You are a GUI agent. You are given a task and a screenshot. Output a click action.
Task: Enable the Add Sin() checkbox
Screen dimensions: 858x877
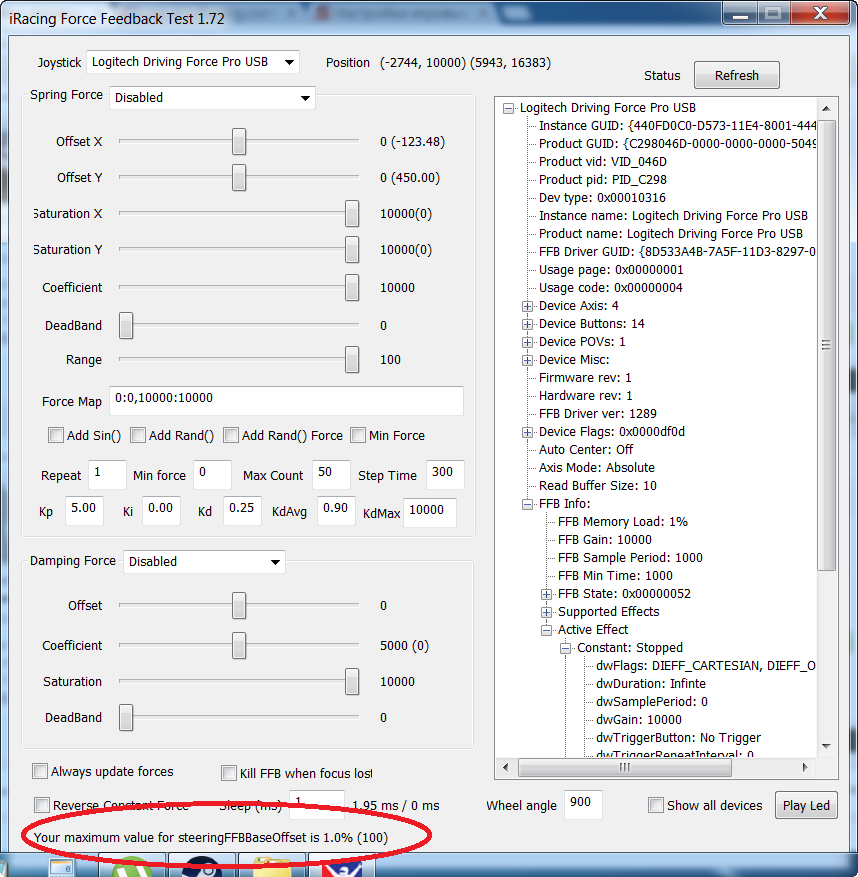point(56,435)
